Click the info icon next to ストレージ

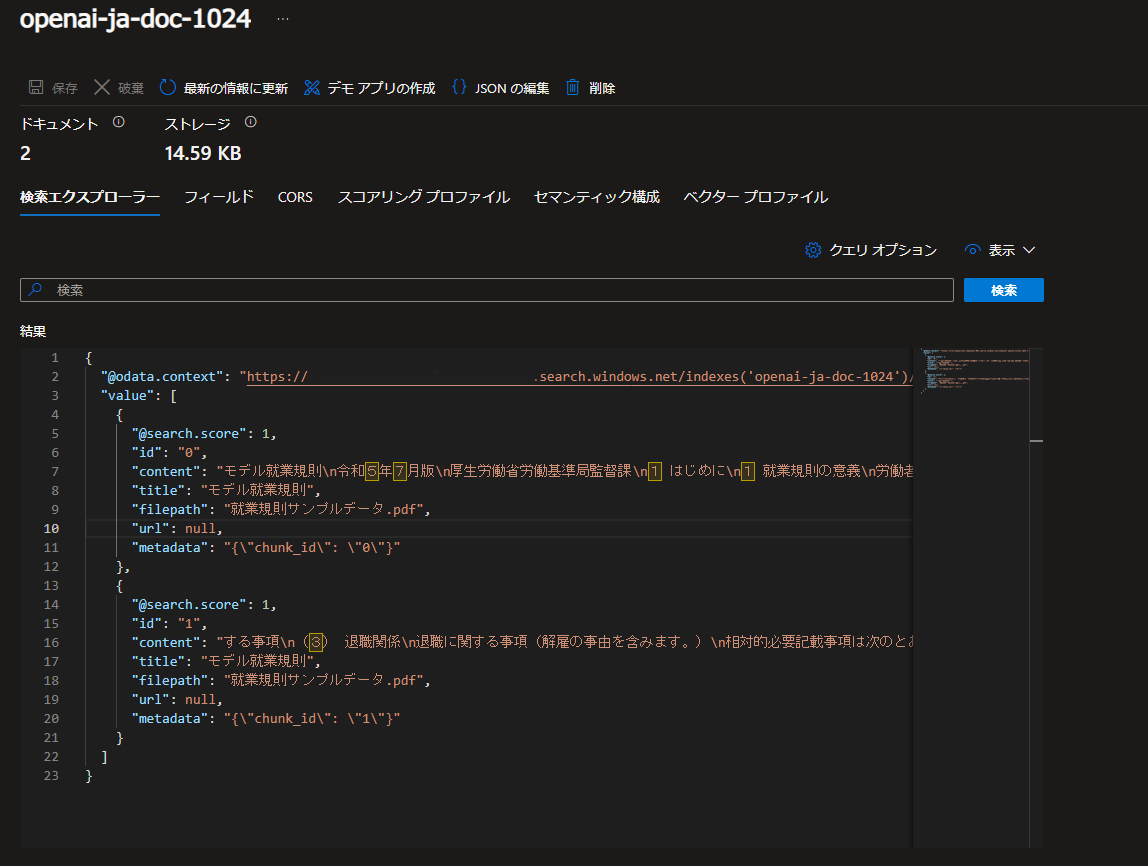click(x=250, y=122)
